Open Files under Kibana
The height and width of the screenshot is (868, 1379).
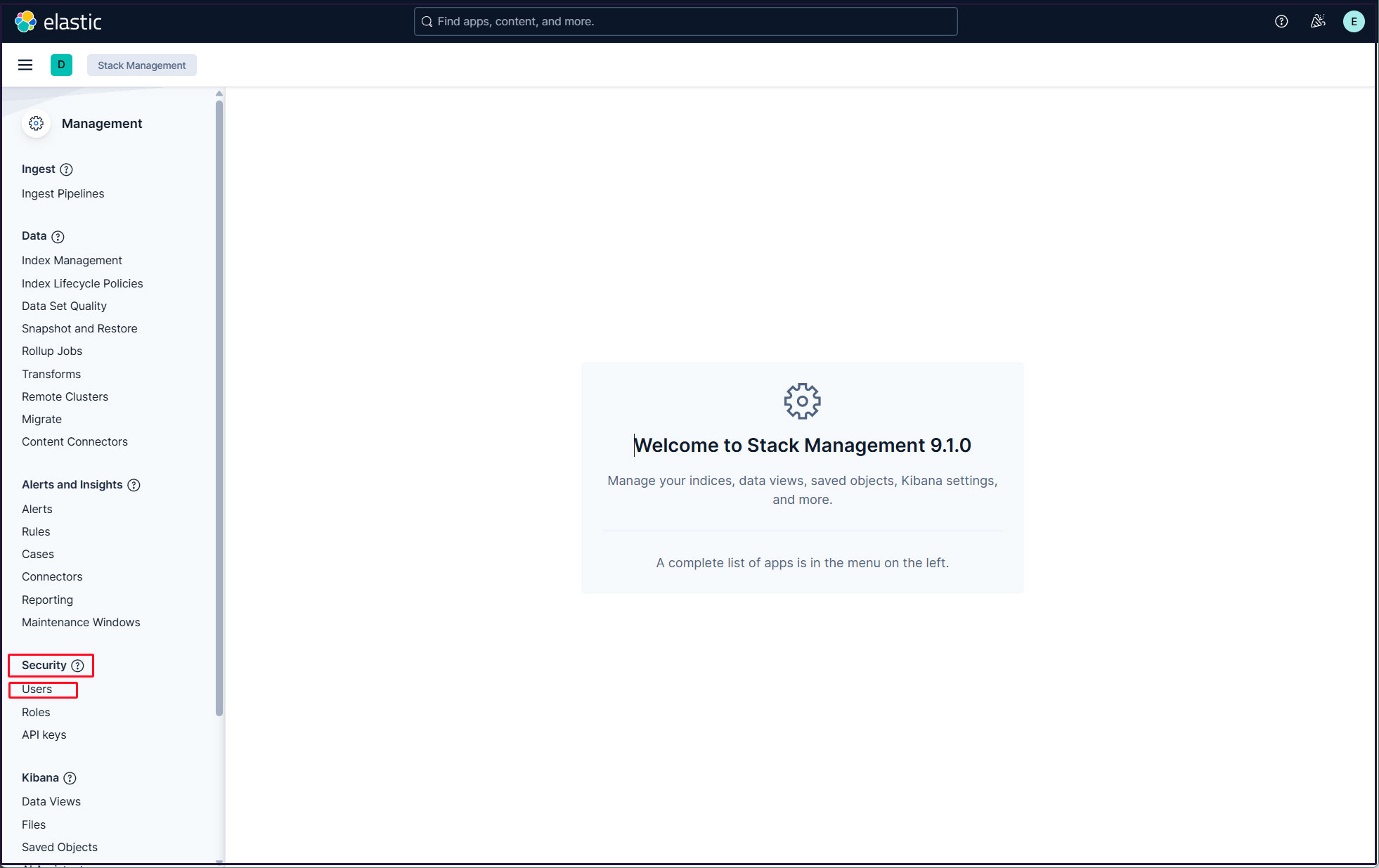point(34,824)
